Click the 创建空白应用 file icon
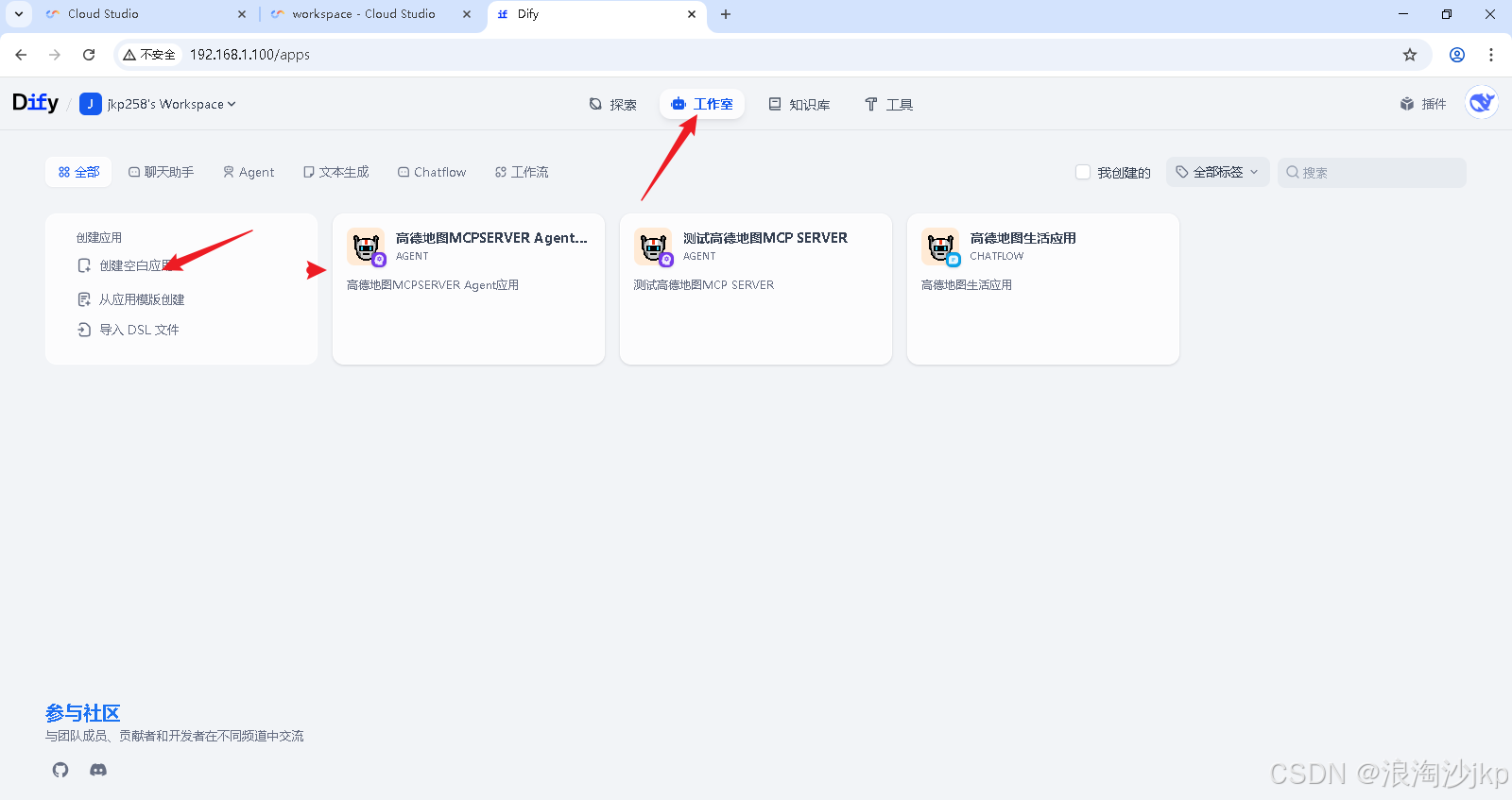The image size is (1512, 800). (x=84, y=265)
